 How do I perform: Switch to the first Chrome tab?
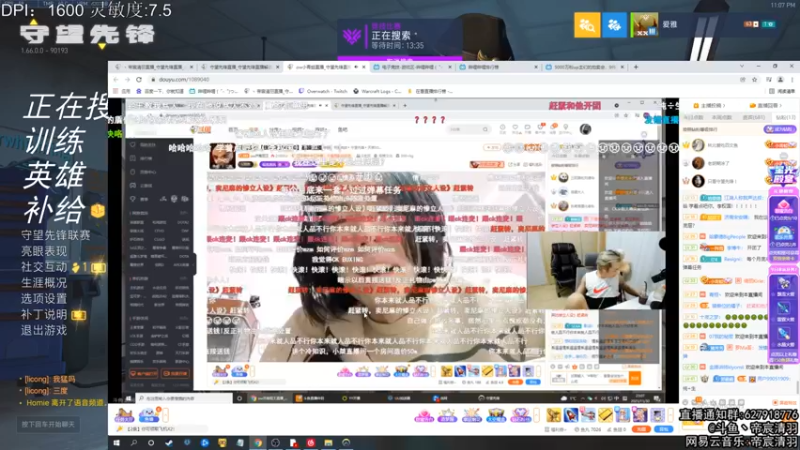click(x=153, y=67)
